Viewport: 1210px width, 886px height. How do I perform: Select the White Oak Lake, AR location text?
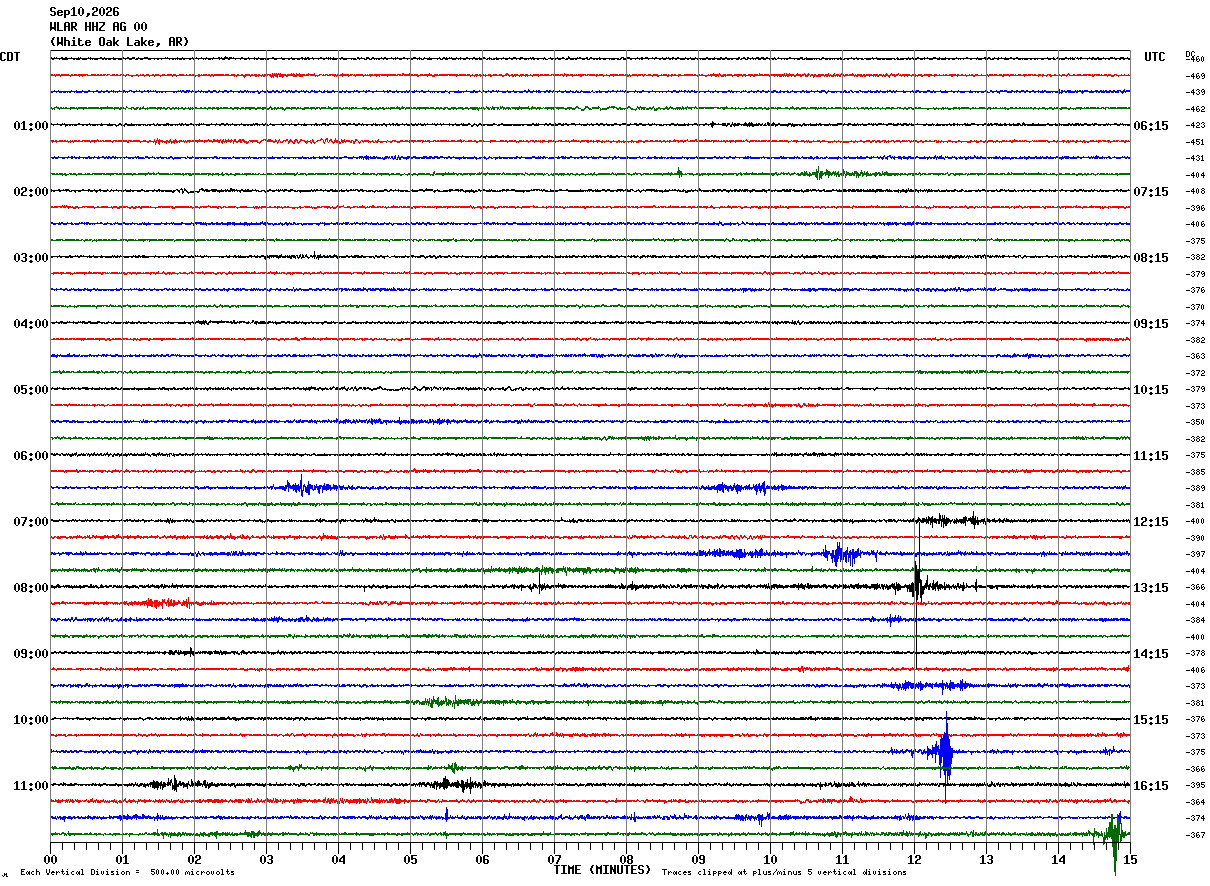point(119,42)
